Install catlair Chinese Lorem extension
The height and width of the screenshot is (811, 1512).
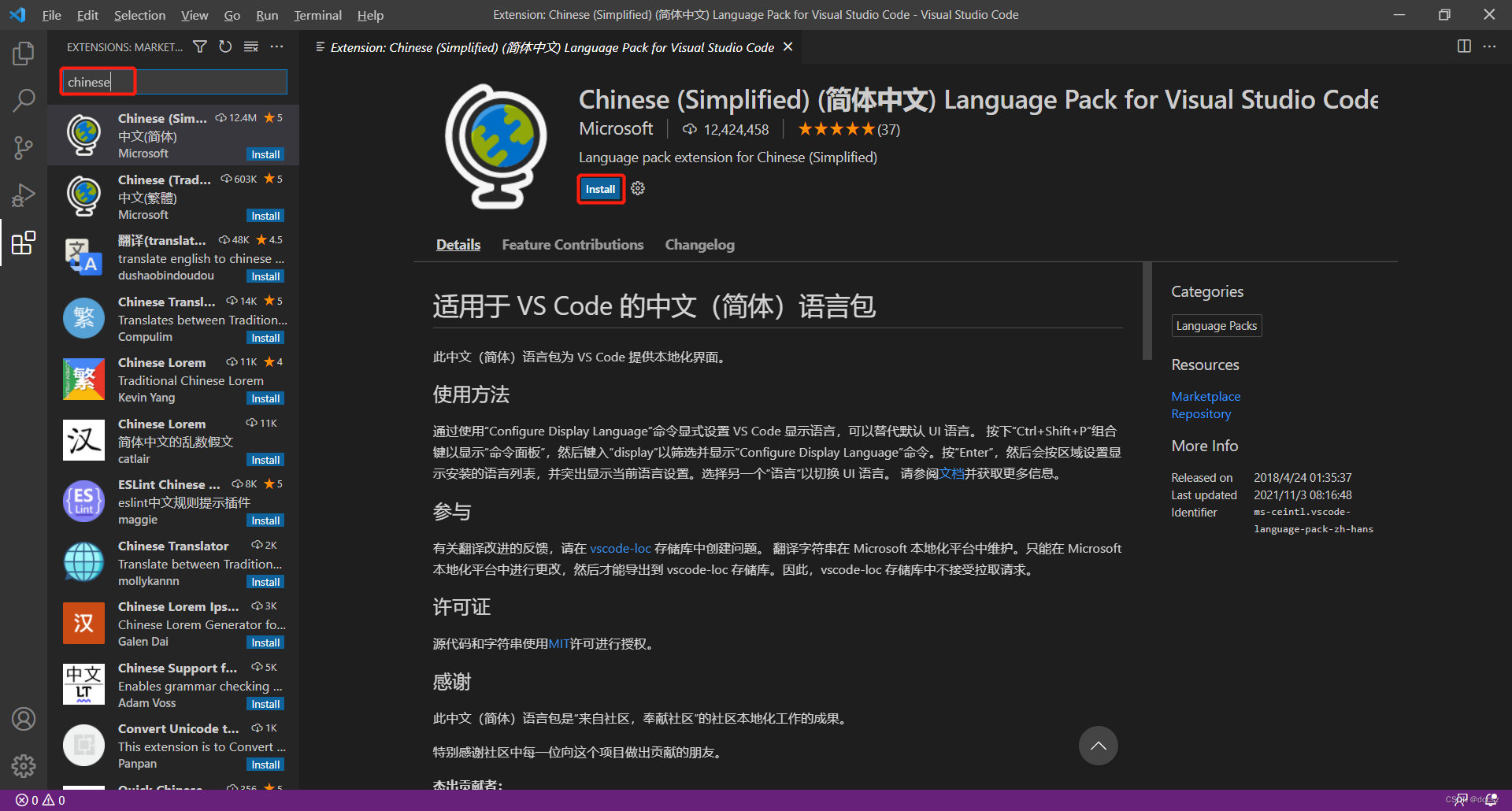265,460
